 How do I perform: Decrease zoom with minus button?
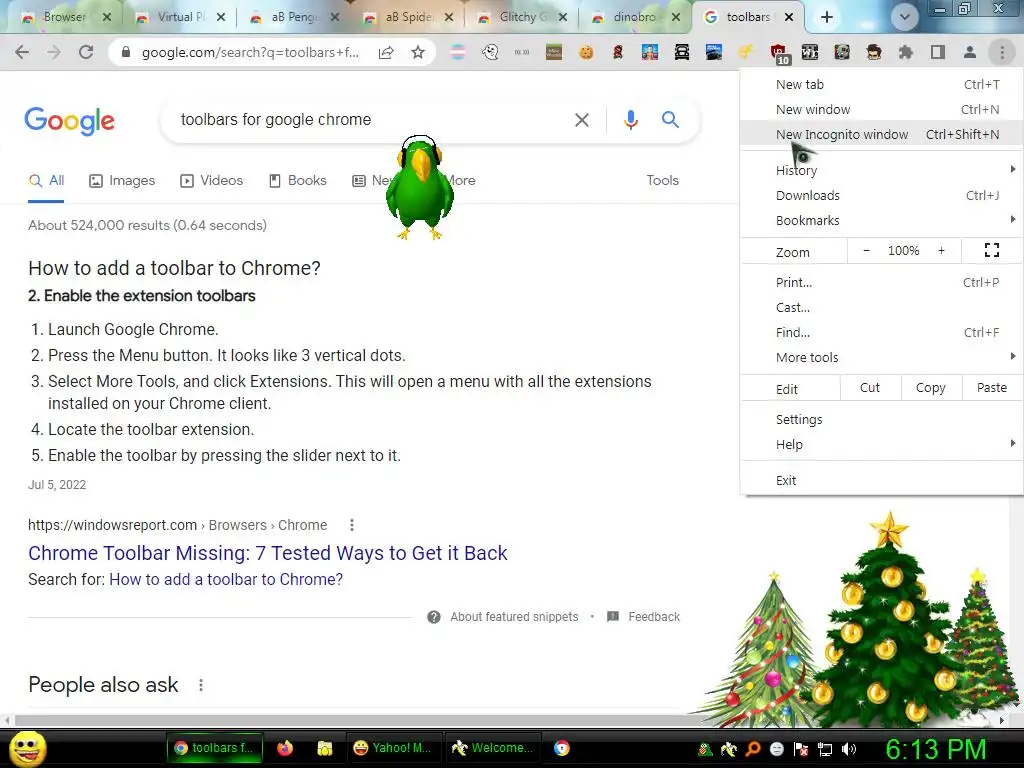coord(867,250)
